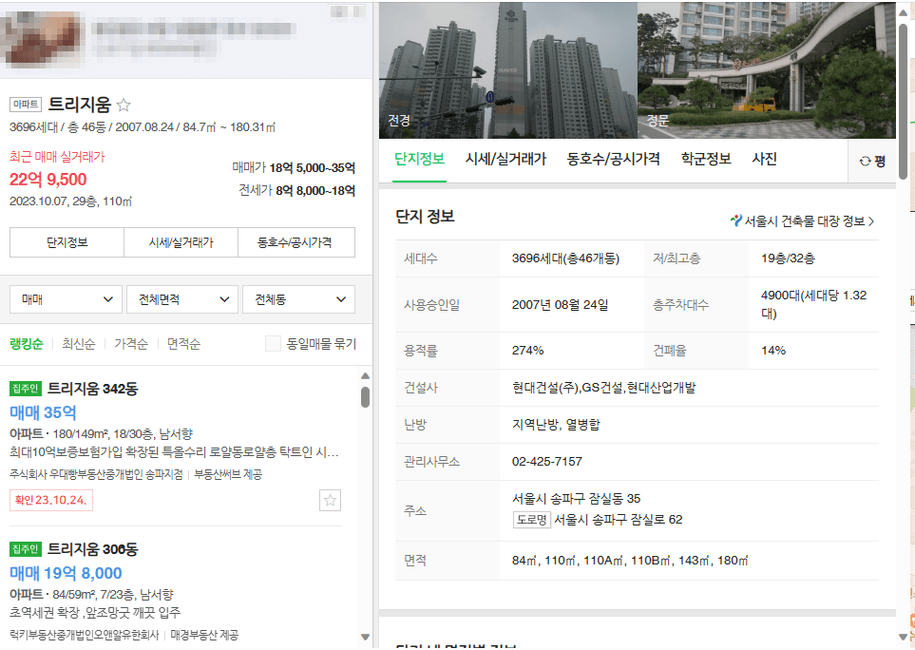View the 전경 complex photo
The image size is (915, 650).
click(508, 71)
